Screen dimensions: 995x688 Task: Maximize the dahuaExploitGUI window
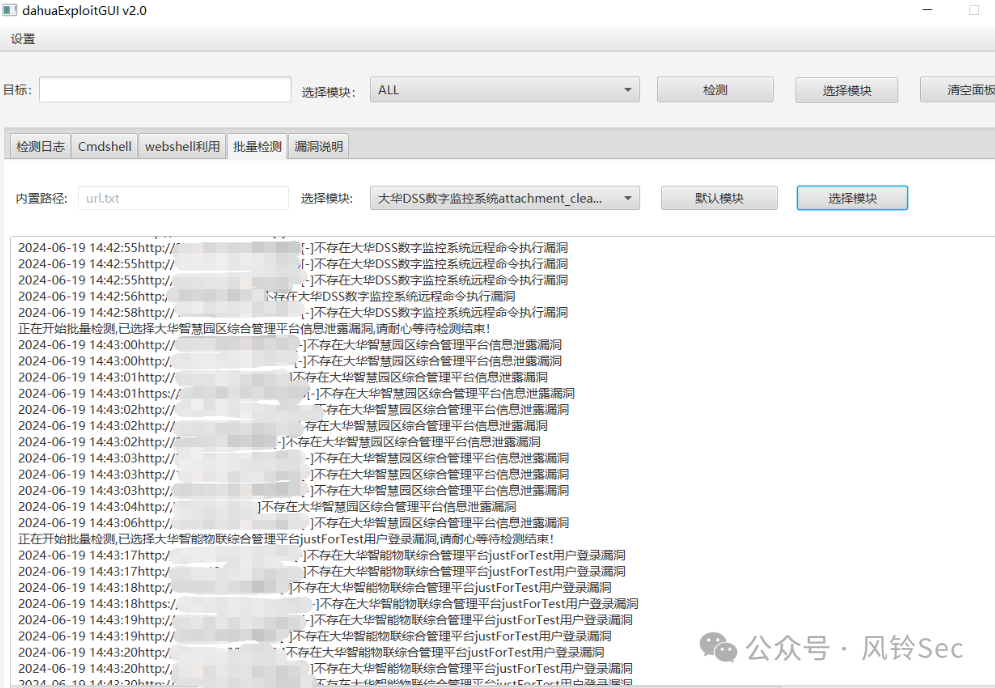974,10
